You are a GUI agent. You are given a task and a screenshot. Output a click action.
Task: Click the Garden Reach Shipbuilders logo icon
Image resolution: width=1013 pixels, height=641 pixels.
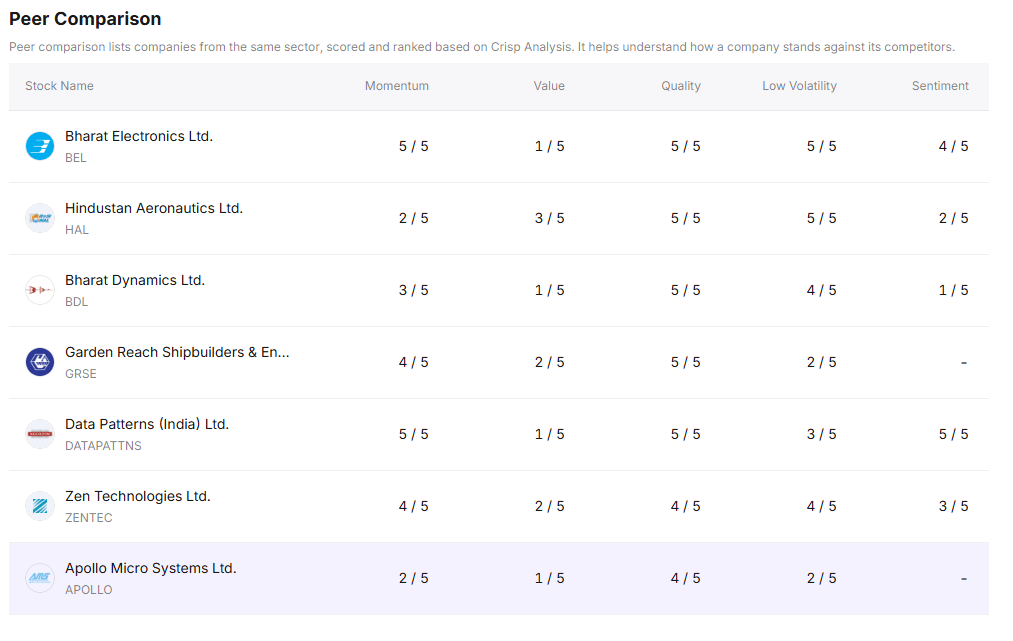pyautogui.click(x=40, y=362)
